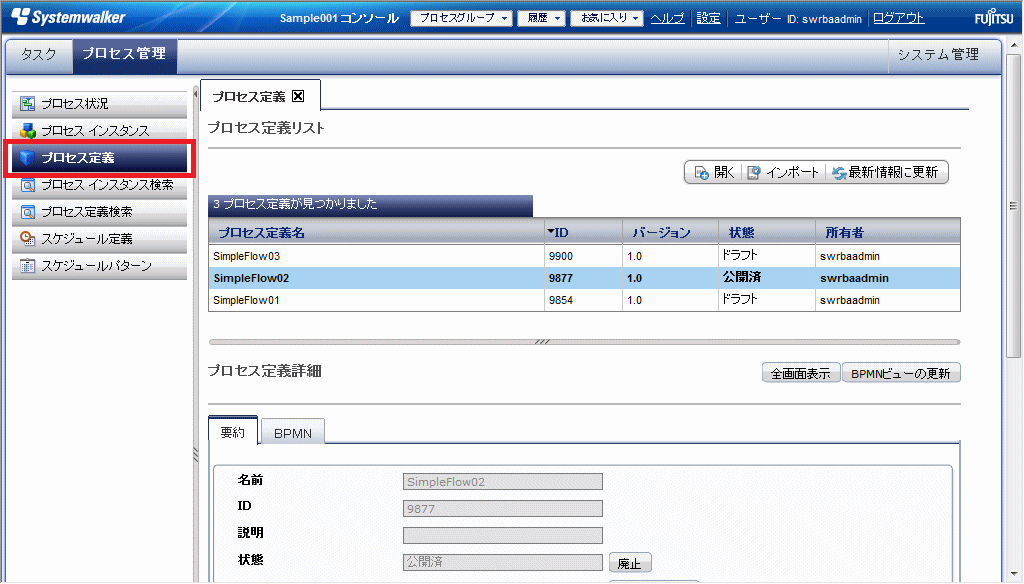Screen dimensions: 1024x584
Task: Click the vertical page scrollbar thumb
Action: [1013, 206]
